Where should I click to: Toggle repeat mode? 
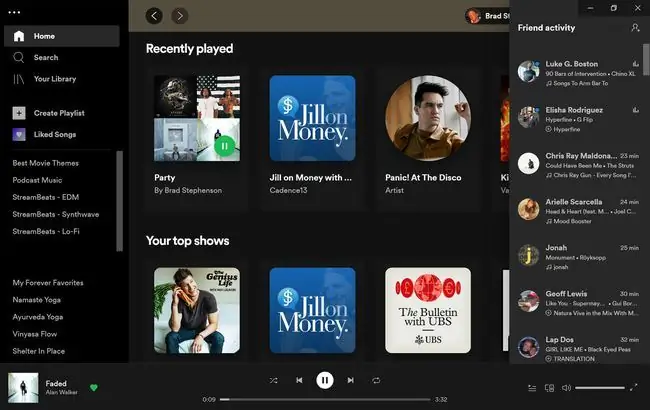[376, 380]
